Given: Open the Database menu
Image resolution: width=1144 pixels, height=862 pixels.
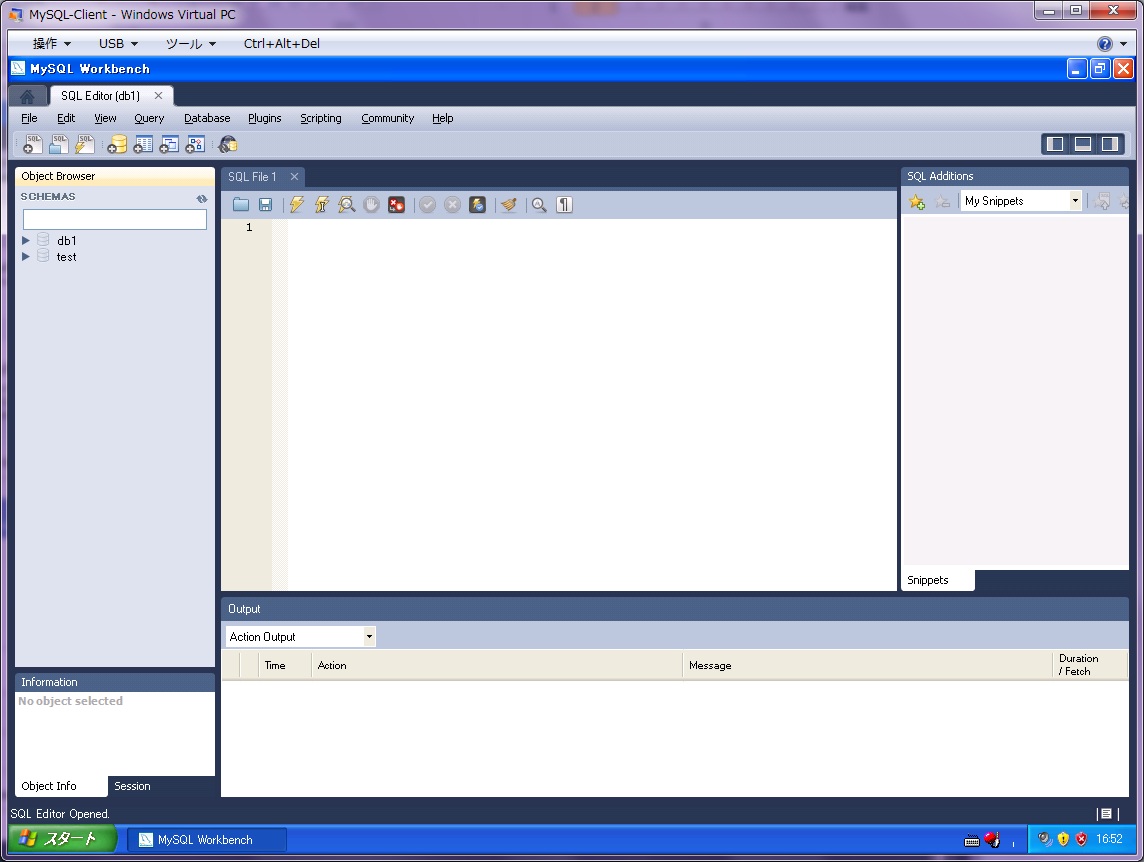Looking at the screenshot, I should 207,118.
